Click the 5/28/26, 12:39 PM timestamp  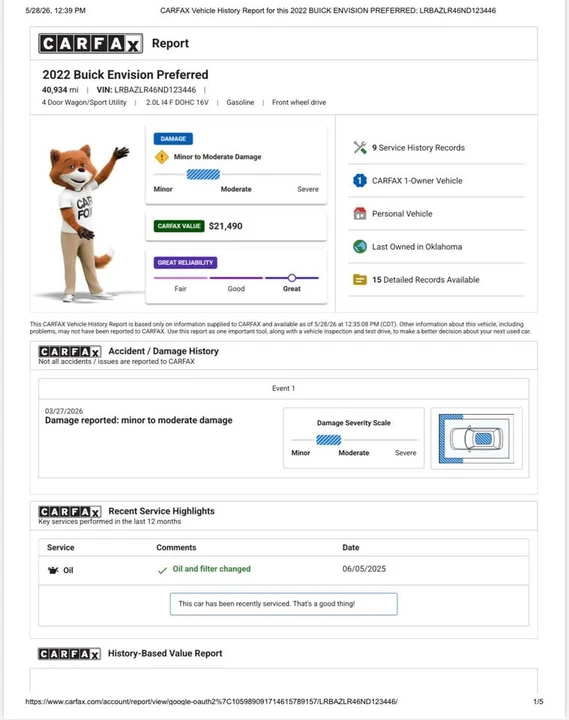point(56,11)
